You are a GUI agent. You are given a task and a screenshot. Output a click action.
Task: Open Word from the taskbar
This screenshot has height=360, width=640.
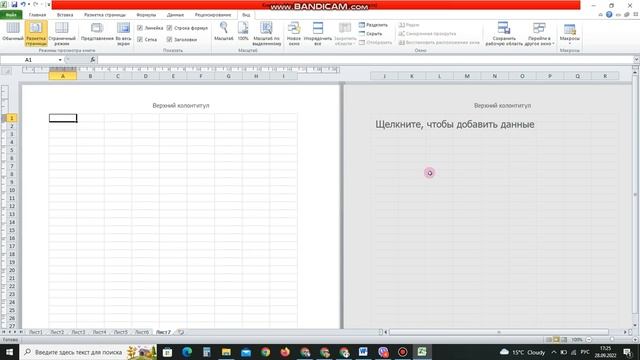click(363, 352)
